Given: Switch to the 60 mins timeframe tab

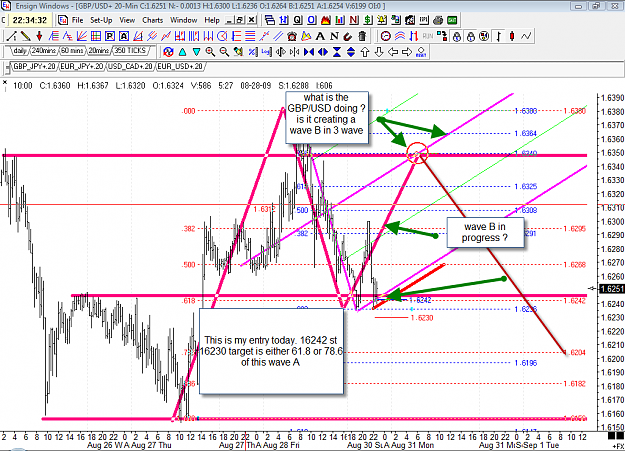Looking at the screenshot, I should [x=72, y=51].
